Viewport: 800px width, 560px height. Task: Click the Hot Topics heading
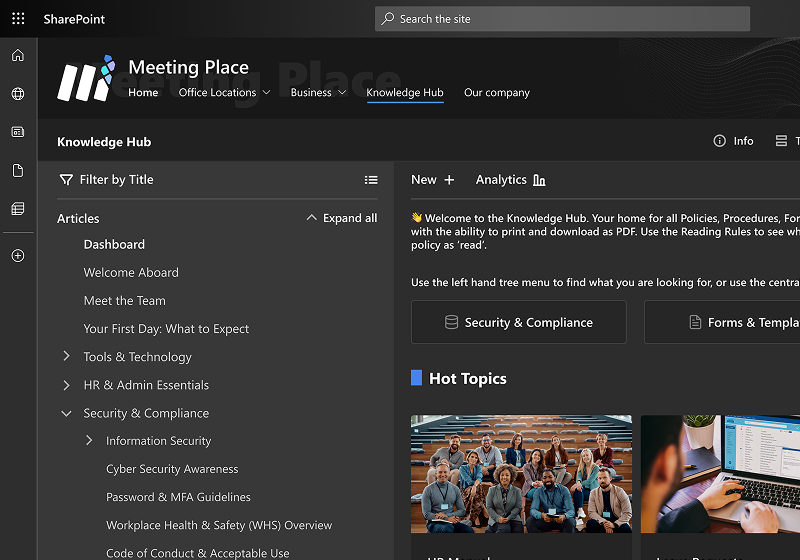468,378
